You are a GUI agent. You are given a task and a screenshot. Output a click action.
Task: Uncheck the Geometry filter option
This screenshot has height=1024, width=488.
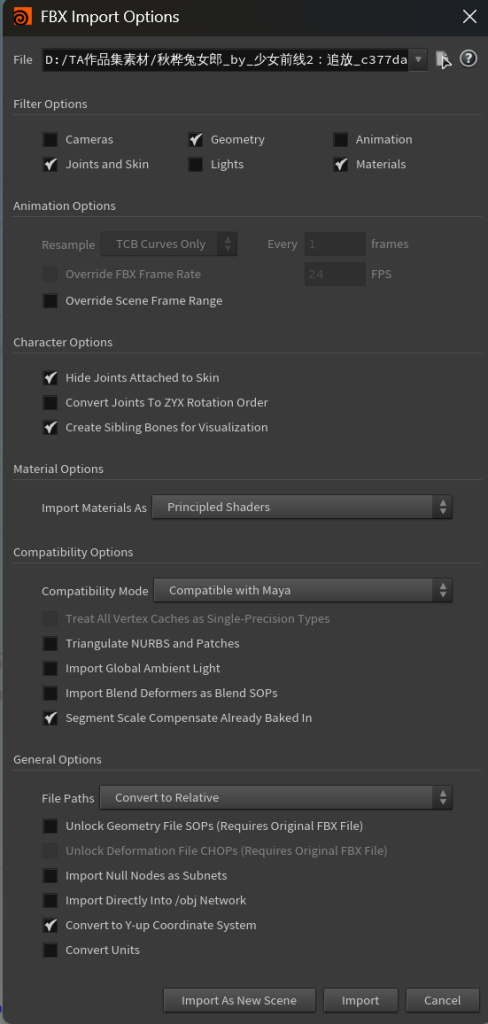coord(195,140)
